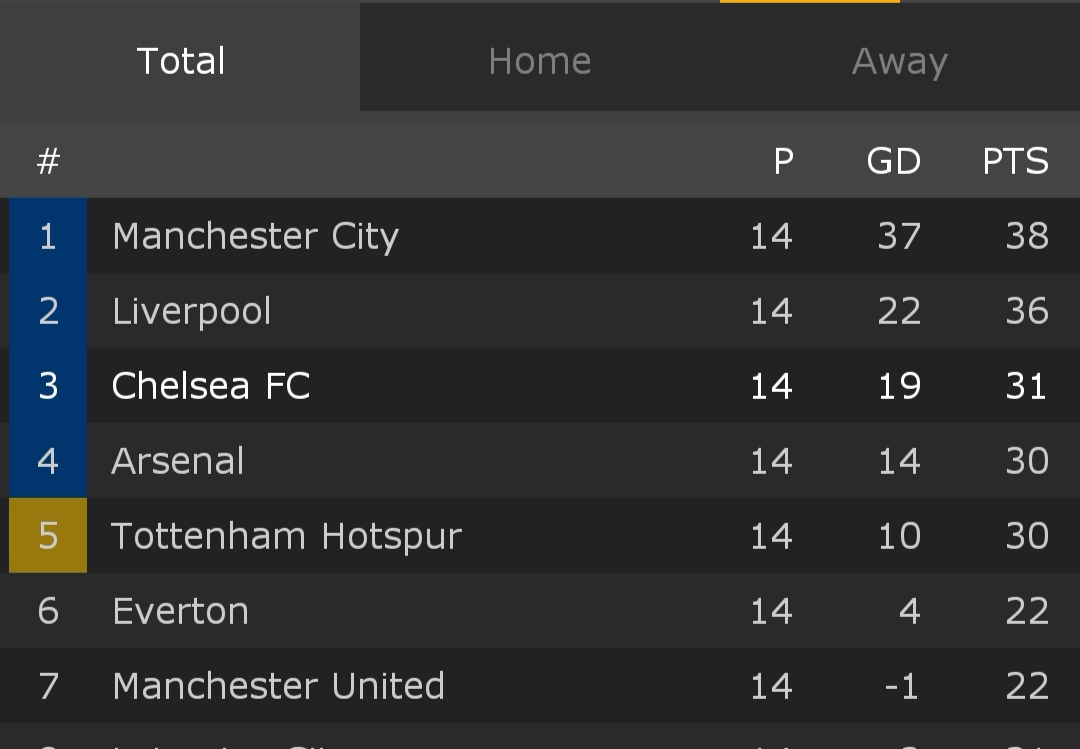Switch to the Home tab

pyautogui.click(x=539, y=62)
